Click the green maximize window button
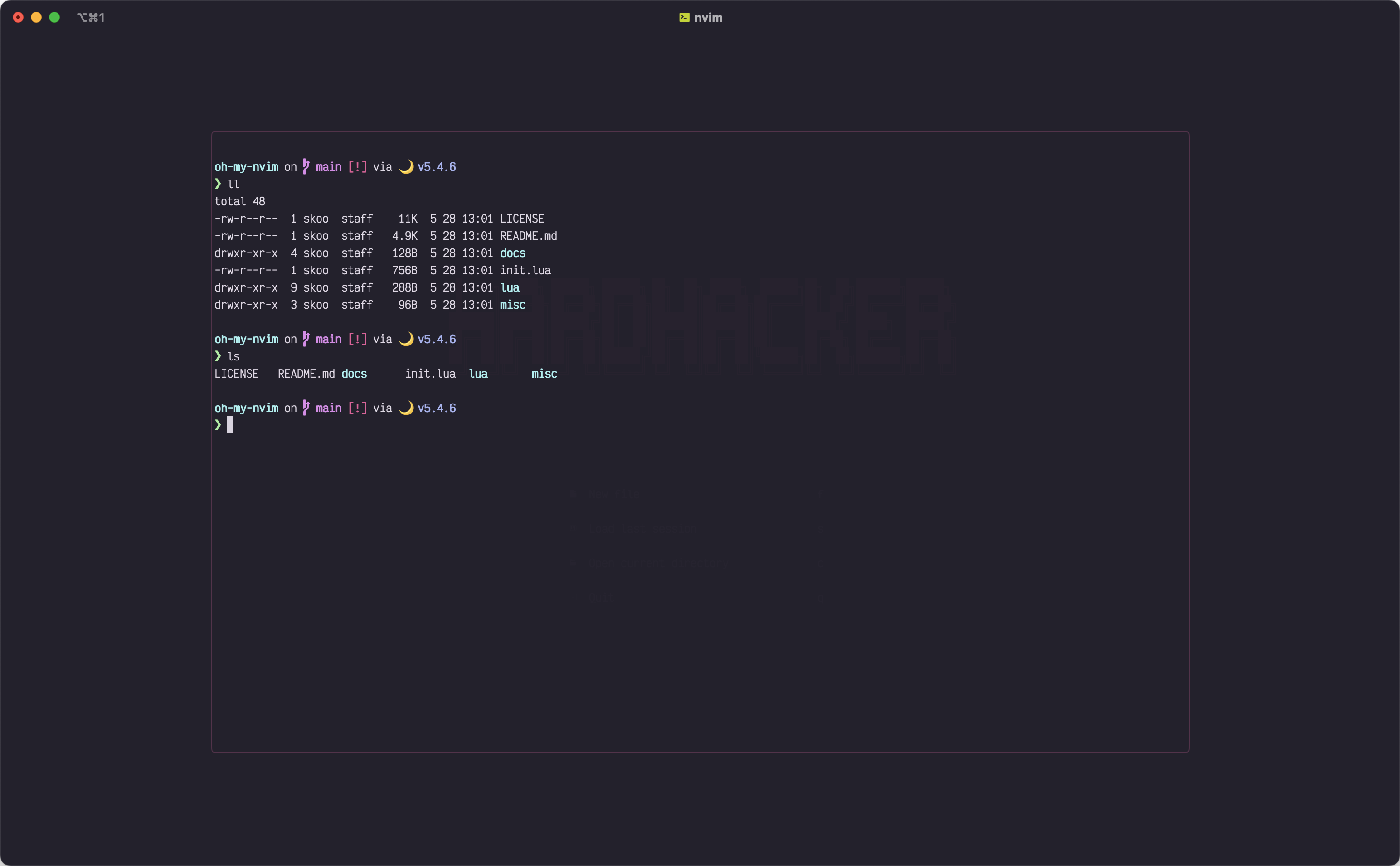Viewport: 1400px width, 866px height. click(54, 18)
